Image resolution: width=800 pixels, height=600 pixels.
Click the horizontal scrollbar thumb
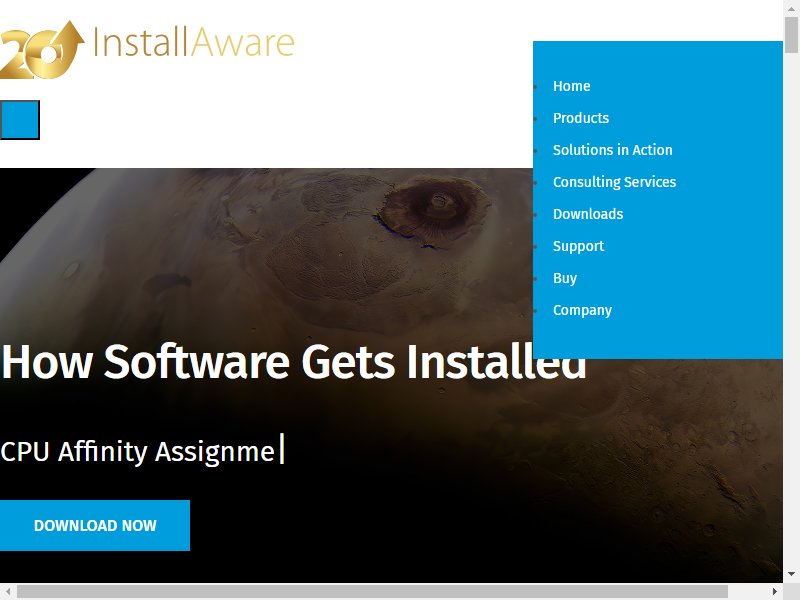click(372, 591)
